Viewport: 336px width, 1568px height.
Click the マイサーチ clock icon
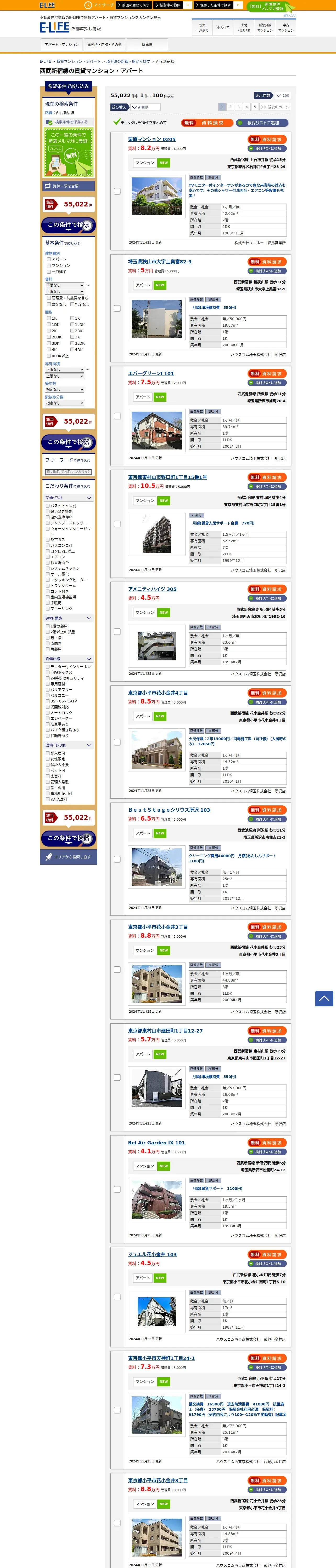click(88, 5)
